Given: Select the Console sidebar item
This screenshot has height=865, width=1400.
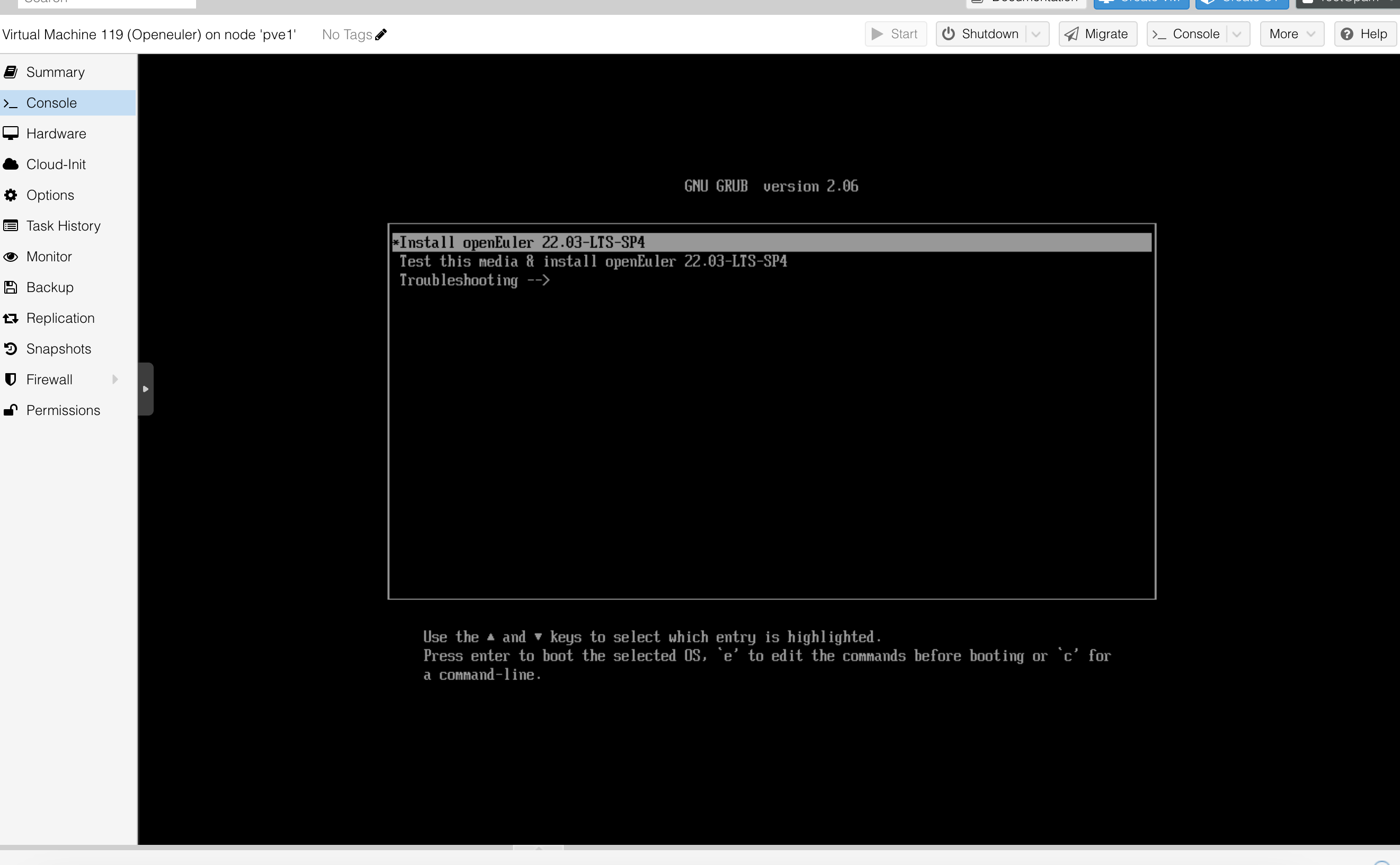Looking at the screenshot, I should point(68,103).
